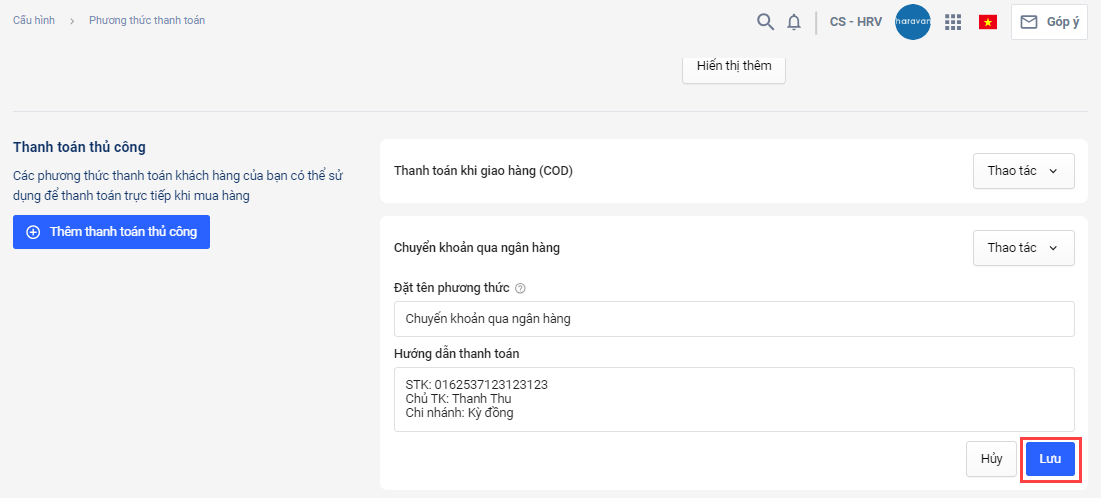Open the notifications bell
Screen dimensions: 1101x498
[794, 21]
